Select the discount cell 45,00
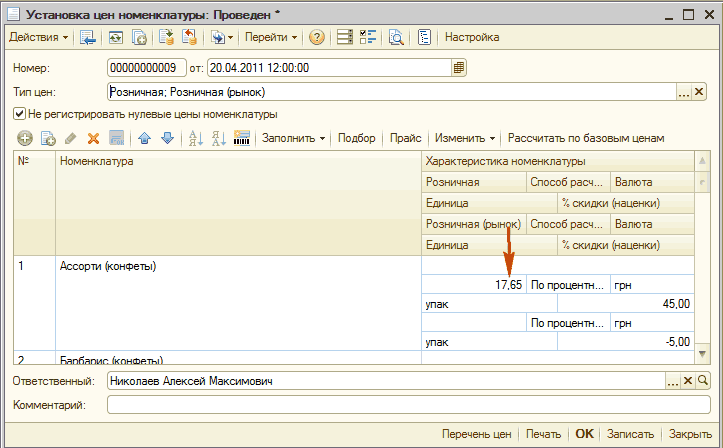This screenshot has width=723, height=448. click(x=626, y=304)
